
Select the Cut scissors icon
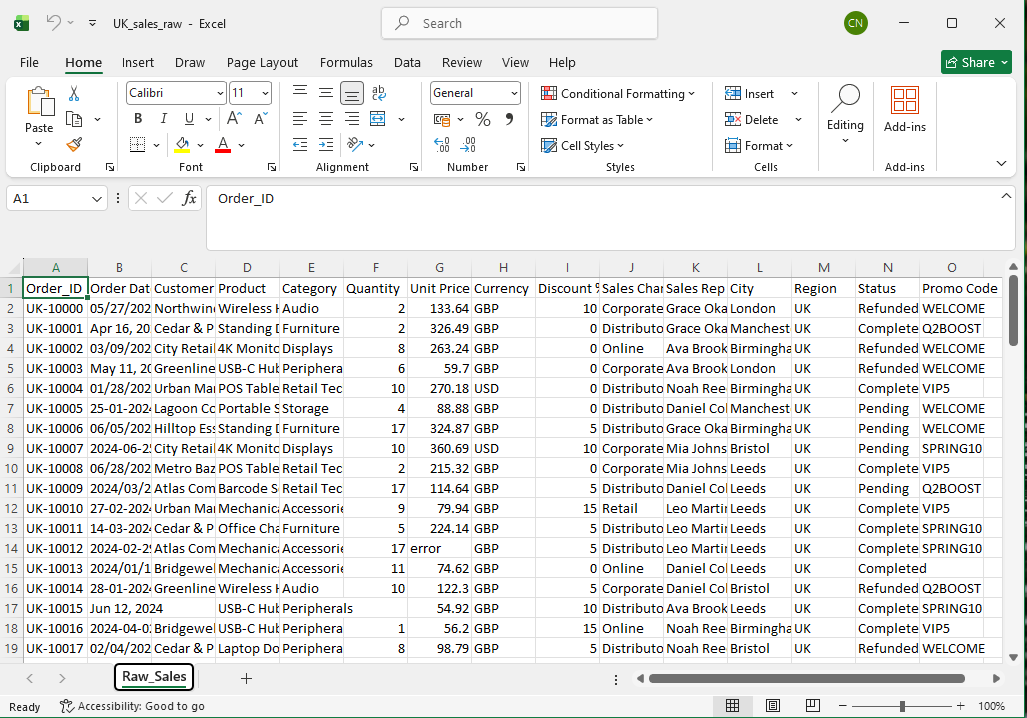[x=74, y=94]
